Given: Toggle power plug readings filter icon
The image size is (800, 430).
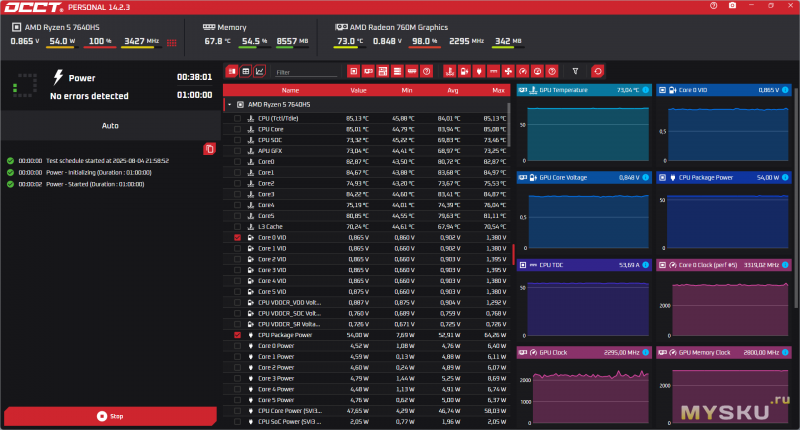Looking at the screenshot, I should coord(479,71).
